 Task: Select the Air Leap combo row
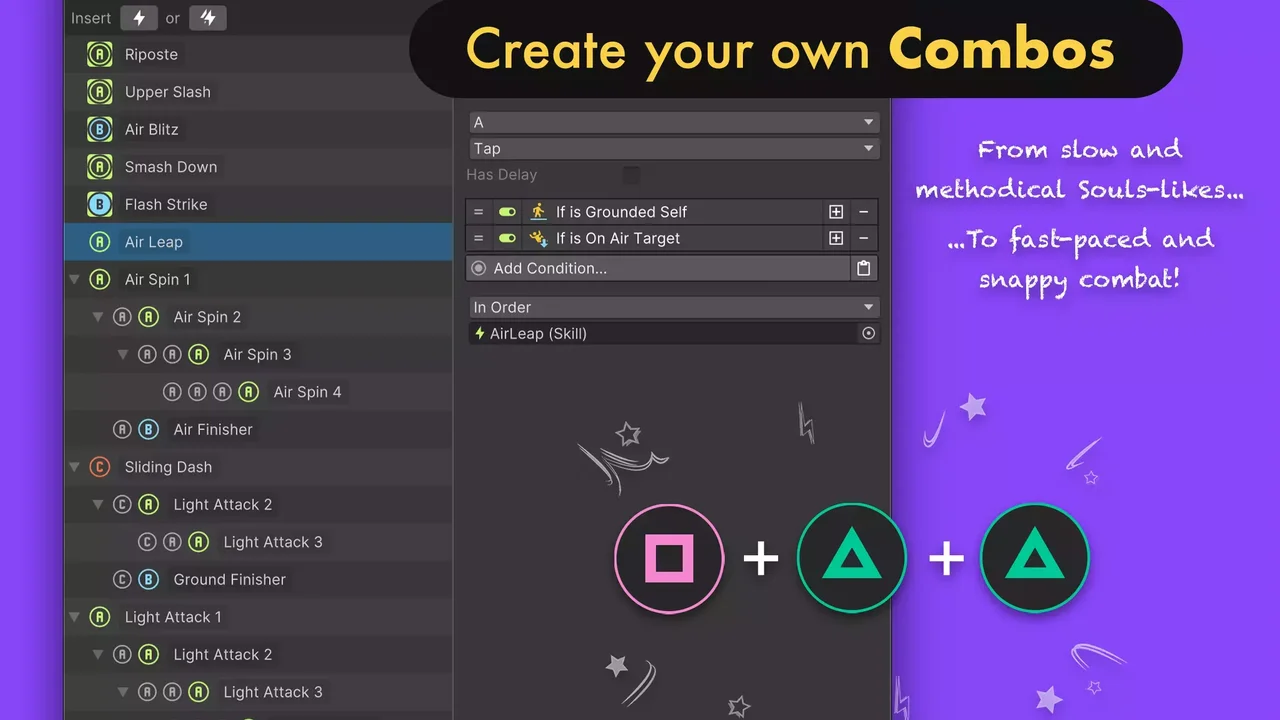coord(259,242)
